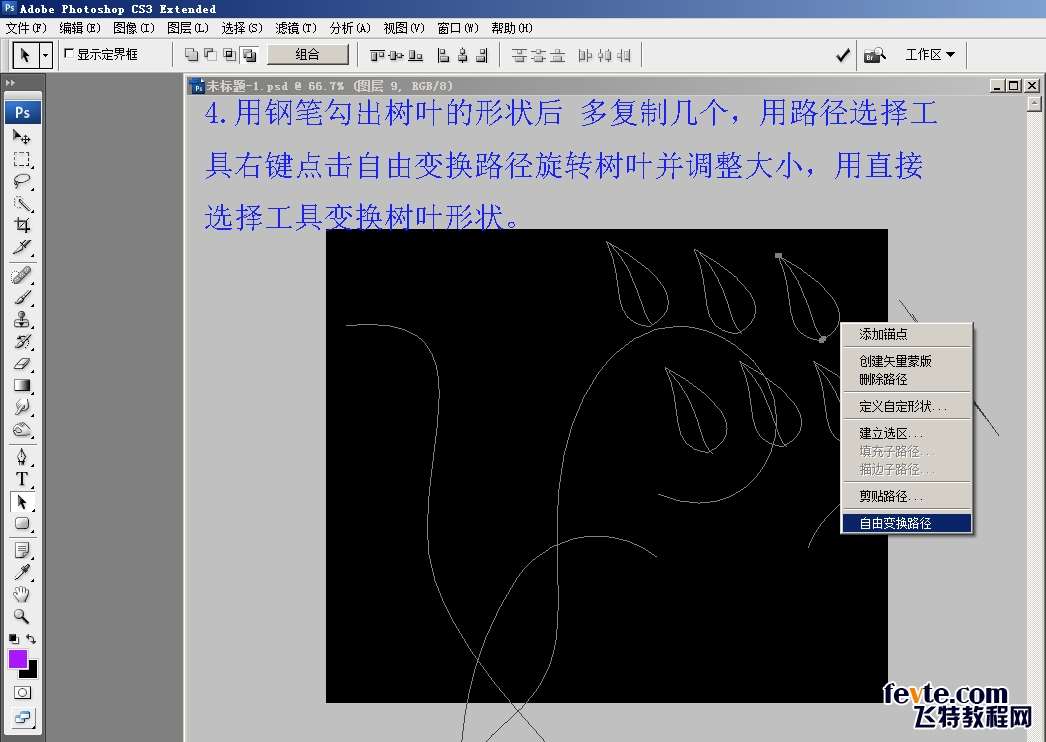This screenshot has width=1046, height=742.
Task: Align bottom edges of paths
Action: (416, 55)
